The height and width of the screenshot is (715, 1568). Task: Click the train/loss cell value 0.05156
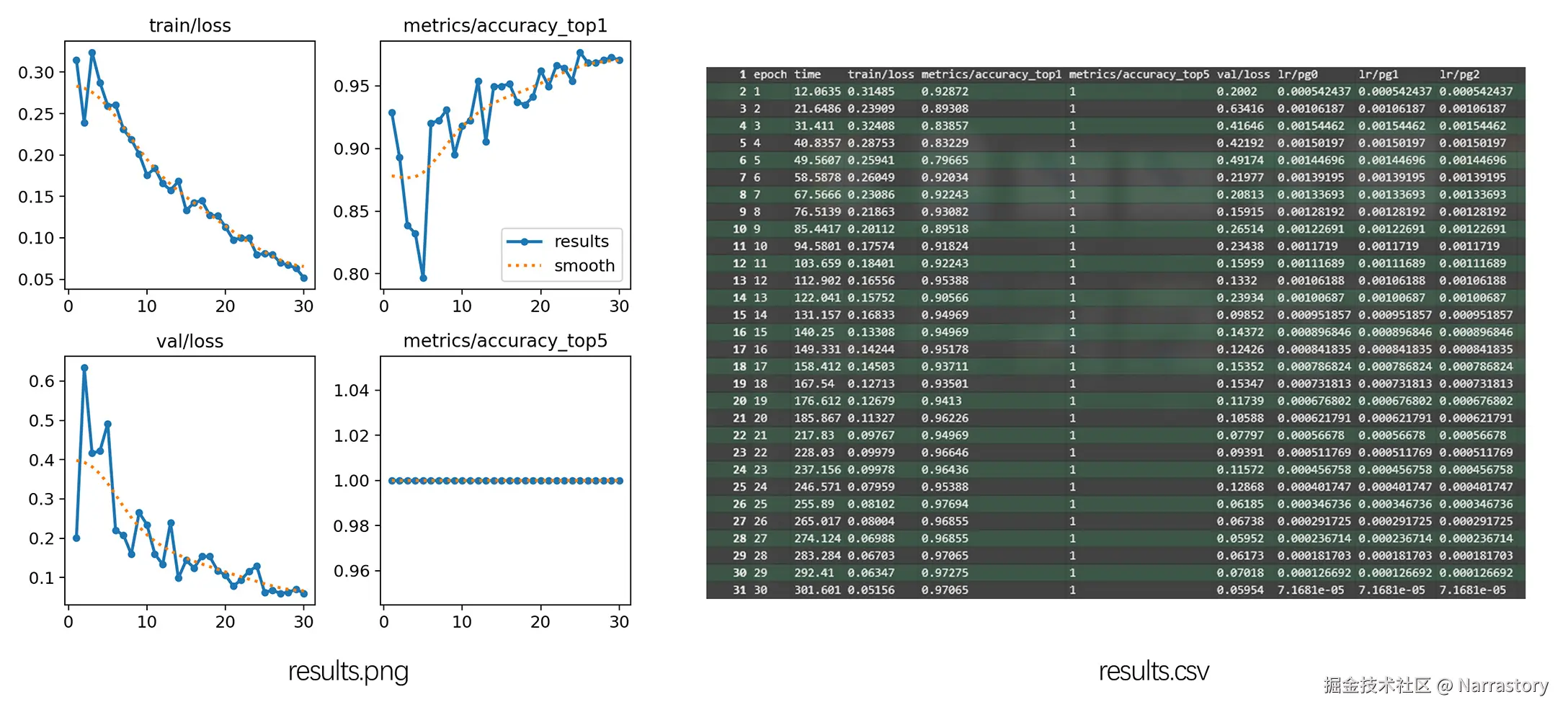pyautogui.click(x=870, y=590)
